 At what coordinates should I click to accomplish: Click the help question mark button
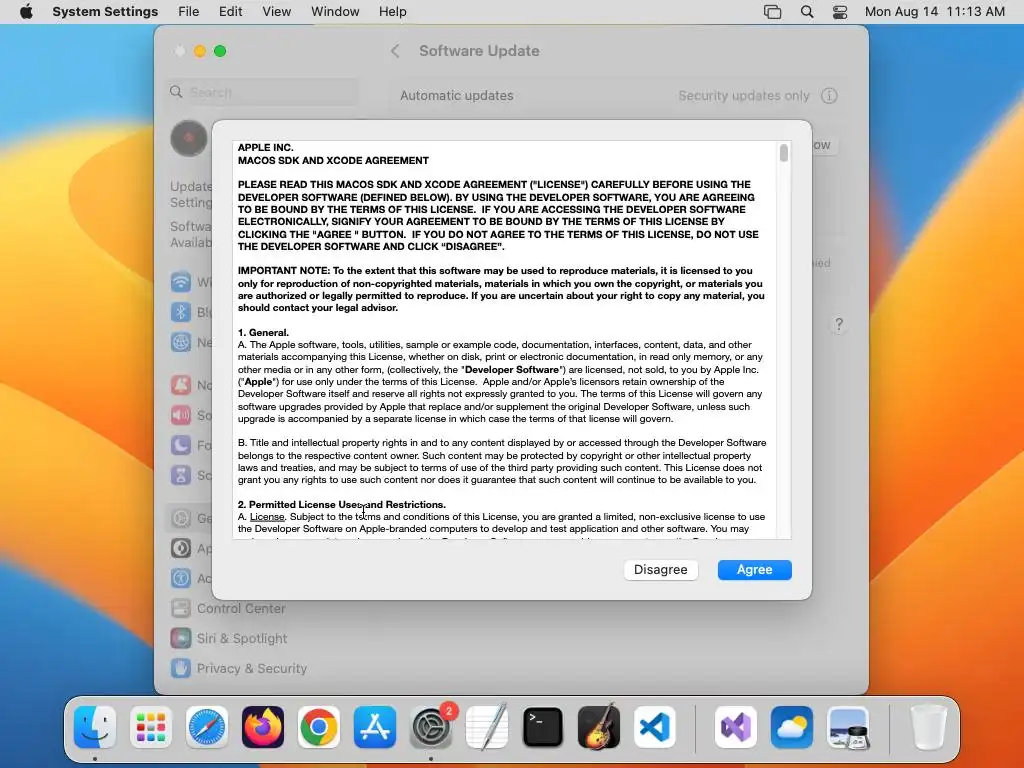[839, 325]
